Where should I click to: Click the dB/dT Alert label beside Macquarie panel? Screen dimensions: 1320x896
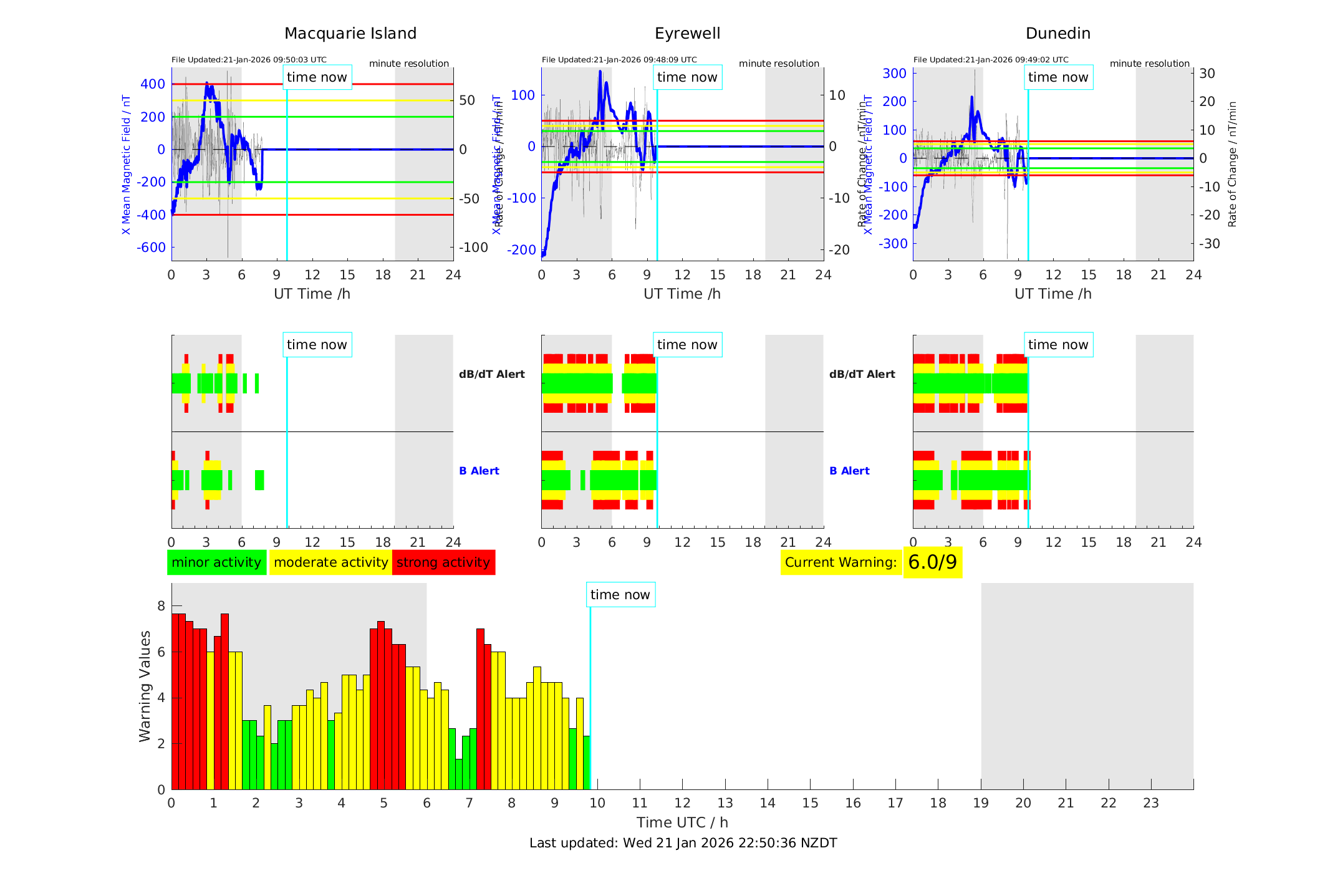491,374
